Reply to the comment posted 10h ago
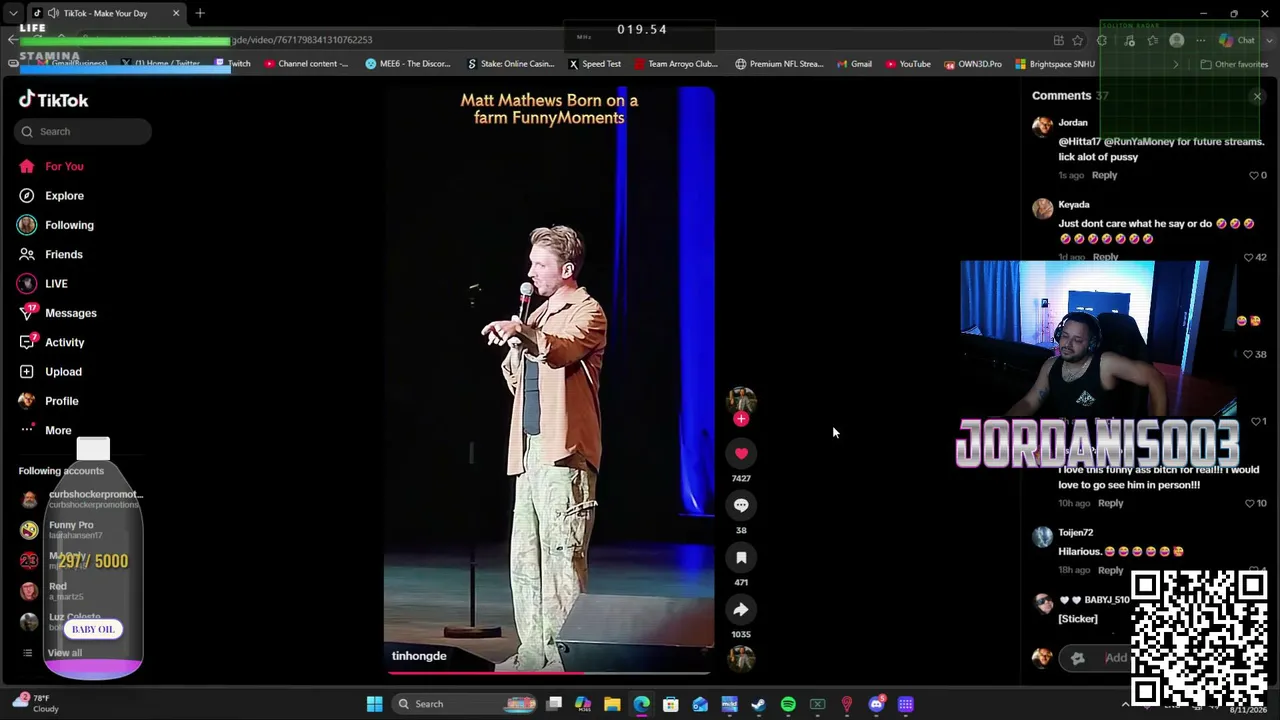The image size is (1280, 720). (x=1110, y=503)
